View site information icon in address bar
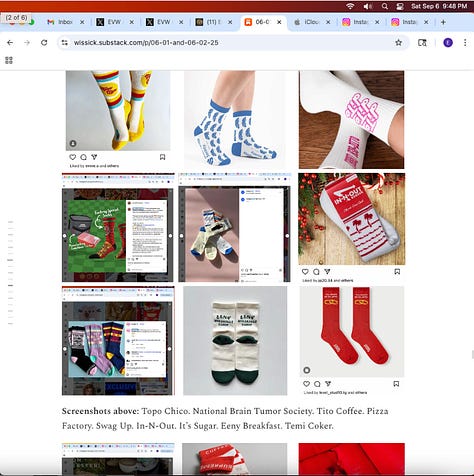 [x=65, y=43]
